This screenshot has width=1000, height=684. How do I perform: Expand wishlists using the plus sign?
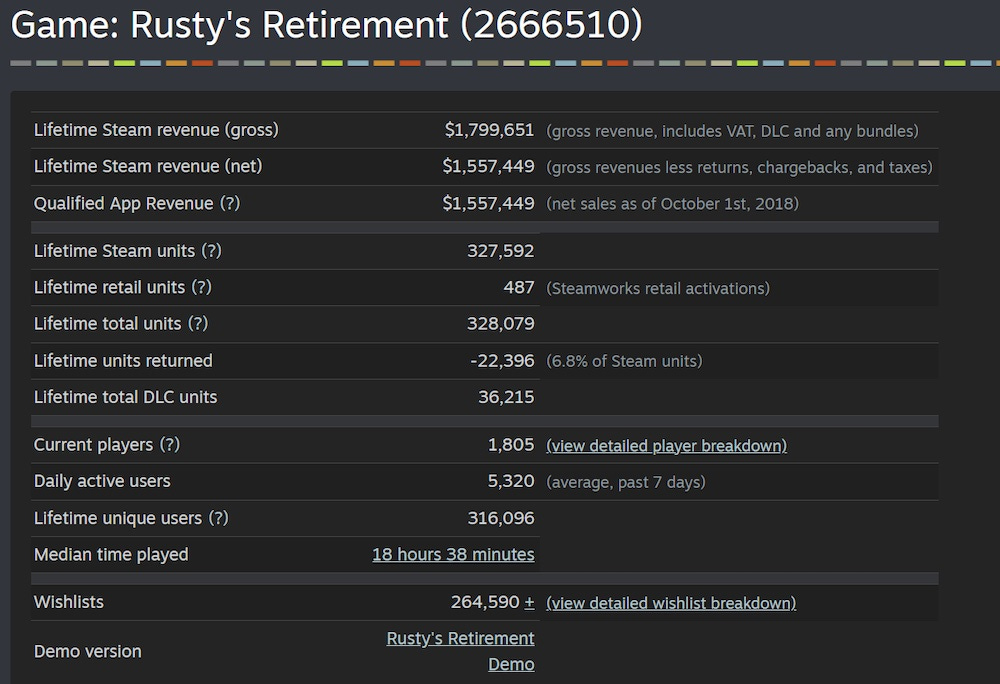coord(531,601)
